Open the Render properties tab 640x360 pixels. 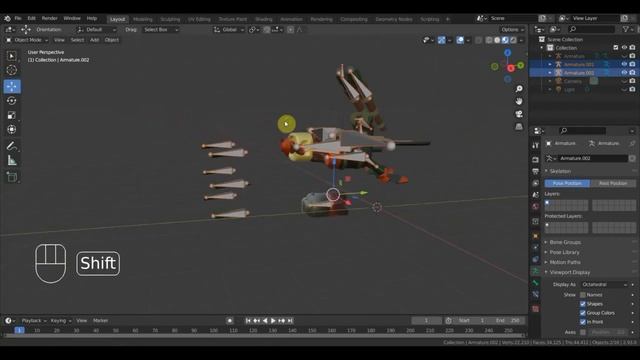(x=536, y=160)
